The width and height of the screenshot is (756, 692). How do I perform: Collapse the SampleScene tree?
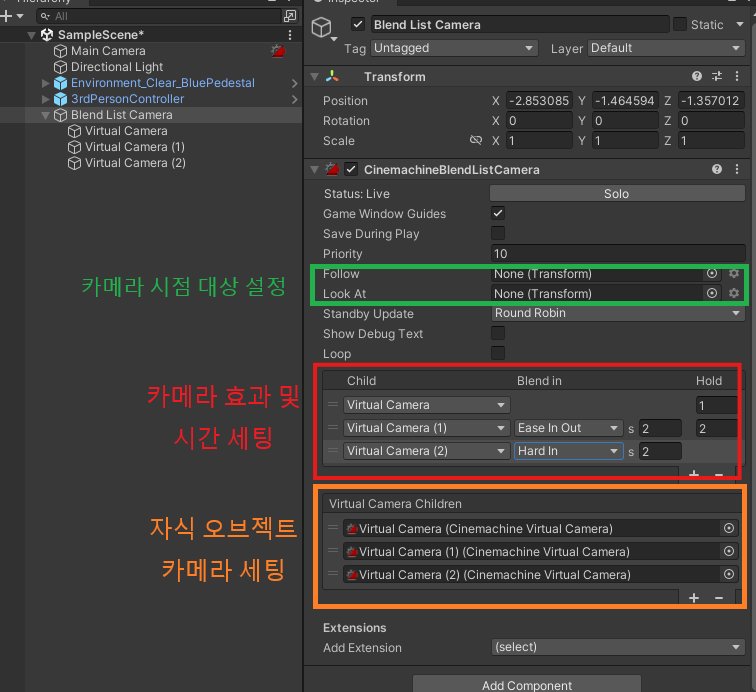pyautogui.click(x=31, y=35)
